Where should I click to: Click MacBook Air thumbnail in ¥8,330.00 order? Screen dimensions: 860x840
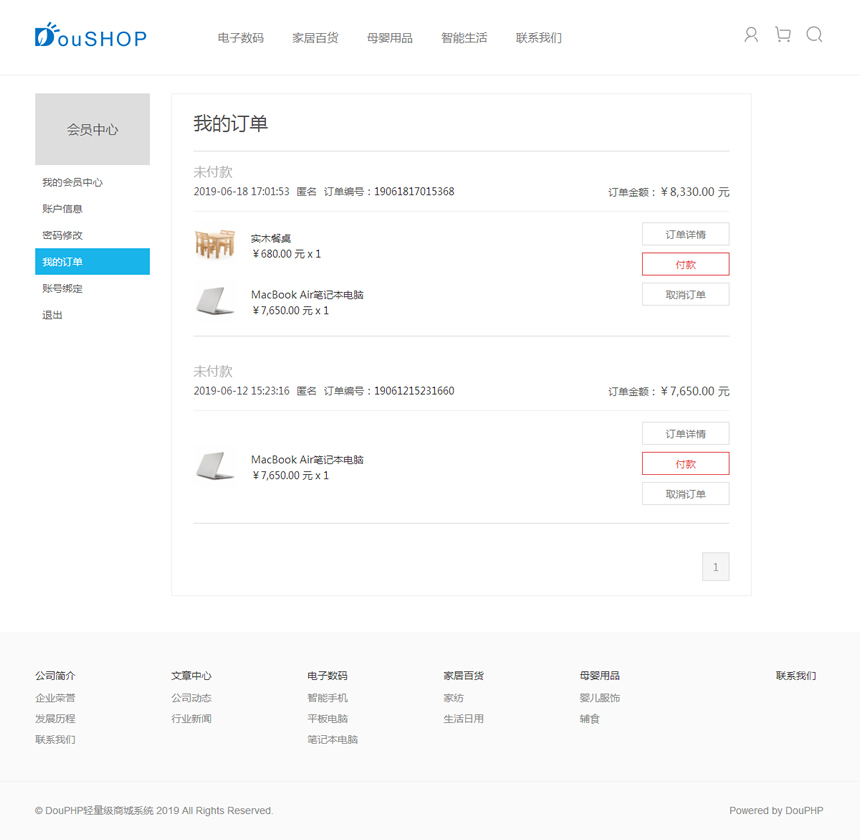(x=215, y=300)
